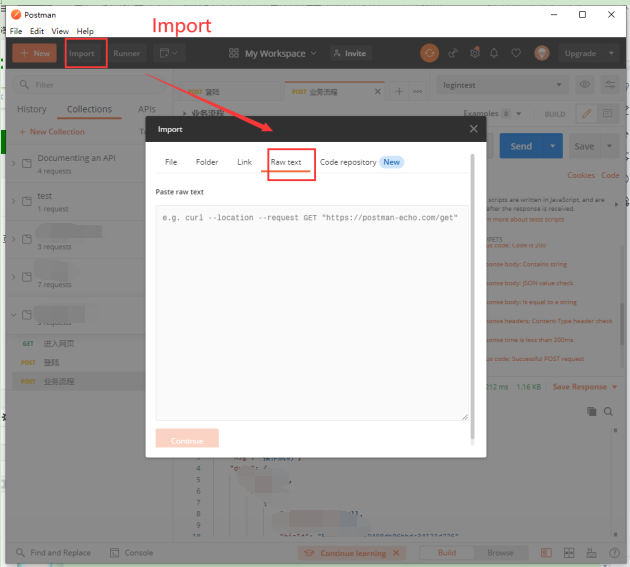The width and height of the screenshot is (630, 567).
Task: Open notifications bell icon
Action: (494, 53)
